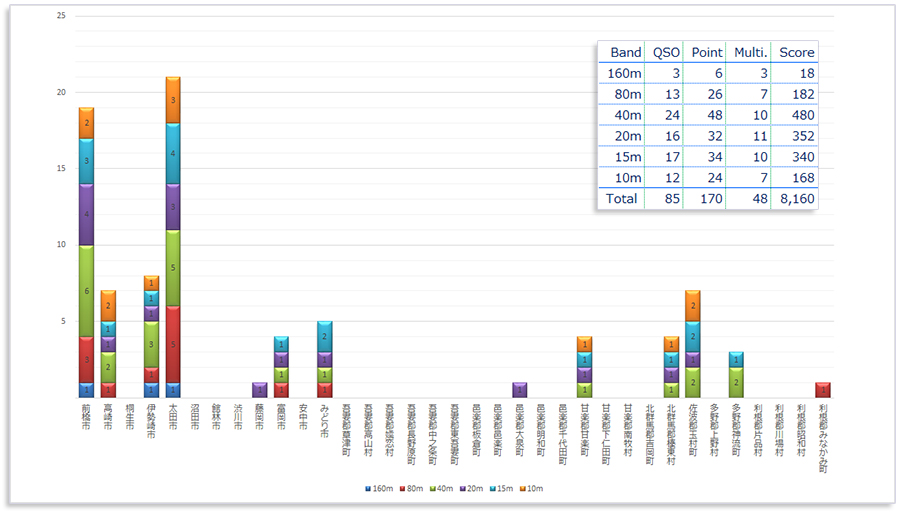Click purple 20m segment in 前橋市 bar
Image resolution: width=900 pixels, height=513 pixels.
click(x=86, y=214)
